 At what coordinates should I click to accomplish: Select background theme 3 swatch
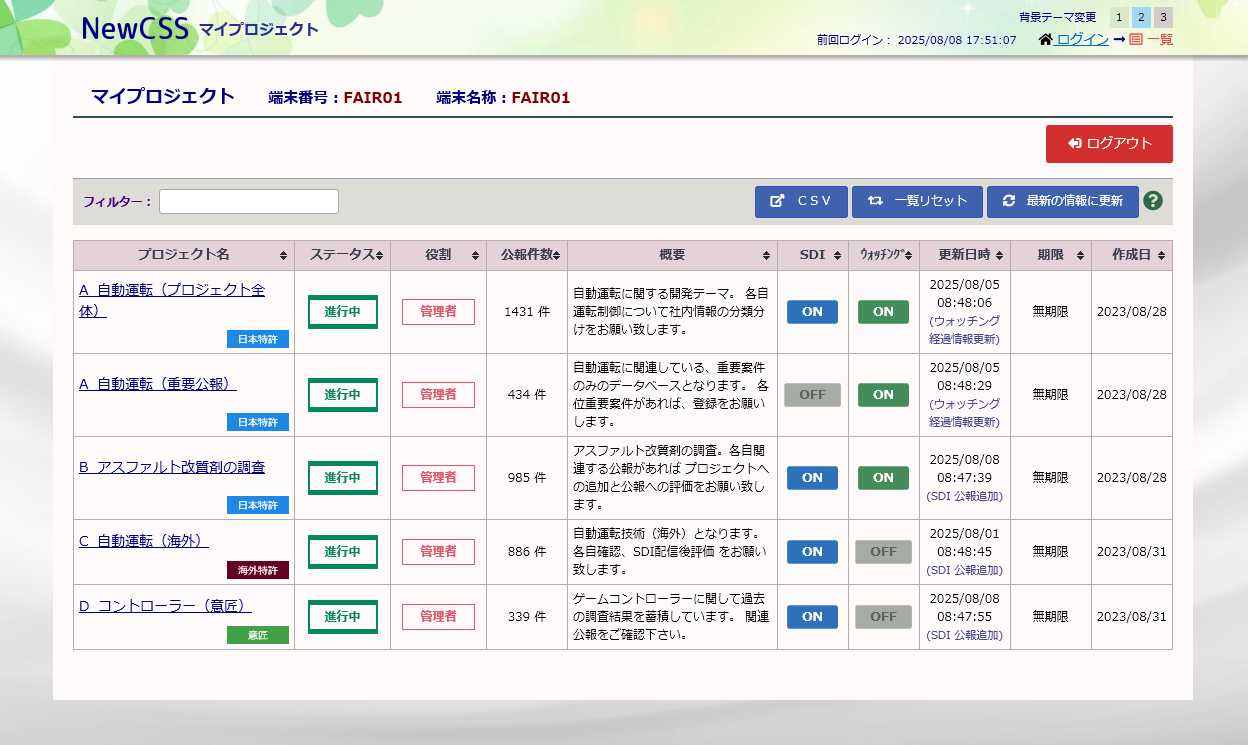1163,17
